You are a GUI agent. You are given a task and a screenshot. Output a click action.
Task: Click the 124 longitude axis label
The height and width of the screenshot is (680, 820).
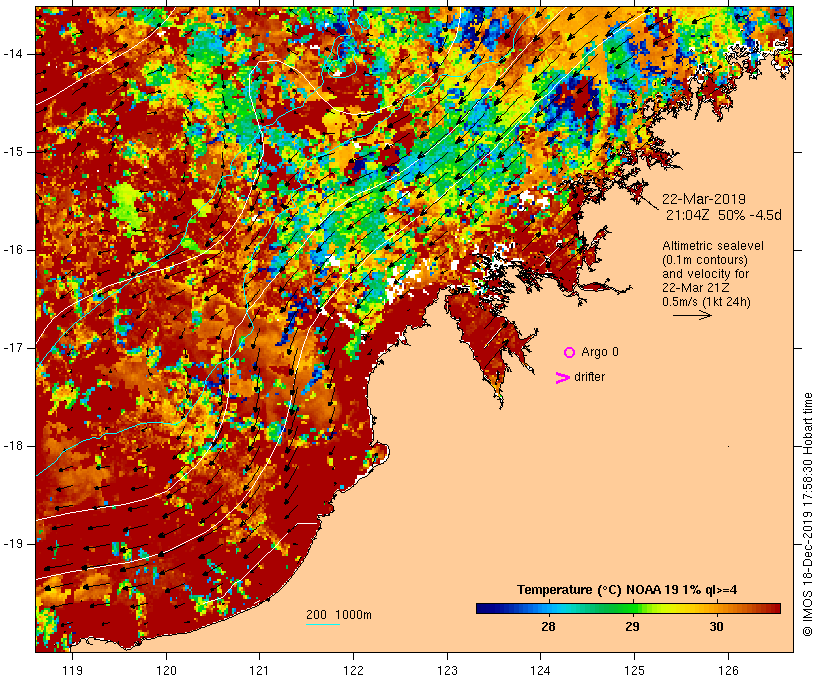[x=541, y=670]
